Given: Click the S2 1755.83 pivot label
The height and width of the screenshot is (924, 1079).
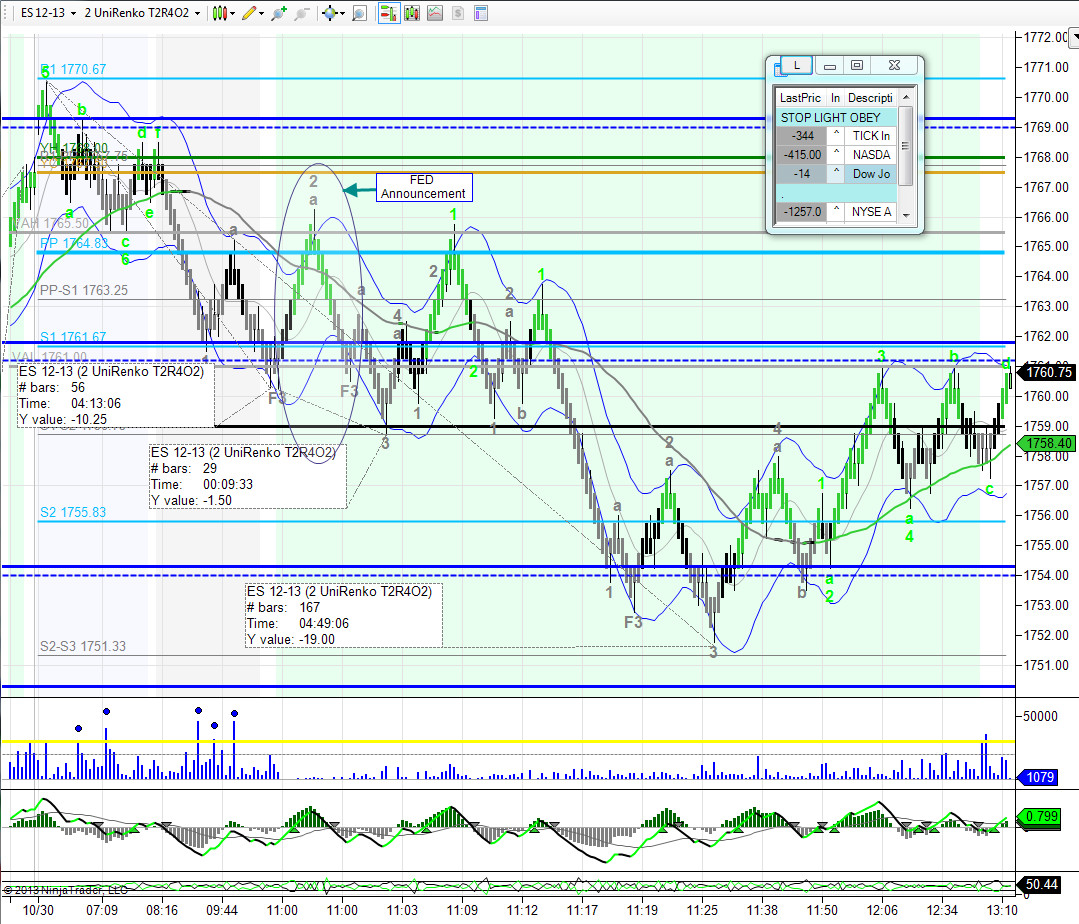Looking at the screenshot, I should pos(73,512).
